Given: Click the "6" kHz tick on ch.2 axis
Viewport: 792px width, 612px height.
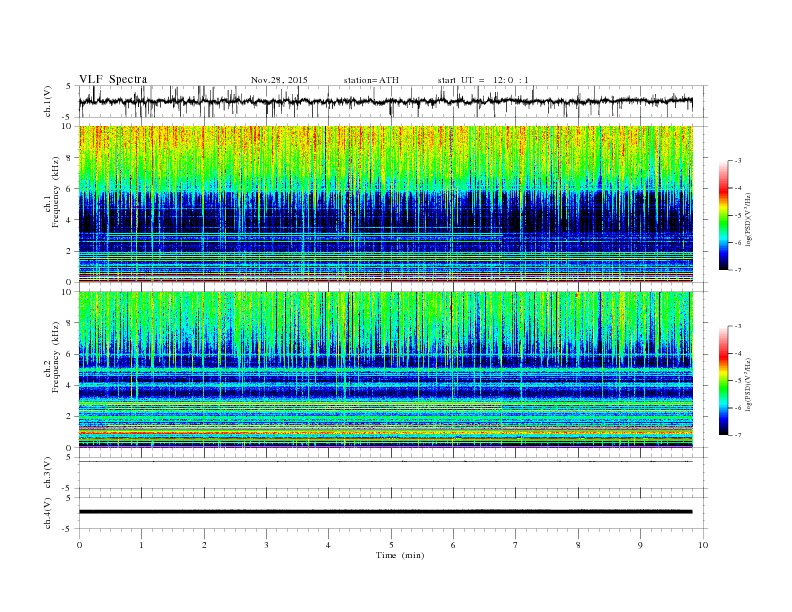Looking at the screenshot, I should (x=70, y=354).
